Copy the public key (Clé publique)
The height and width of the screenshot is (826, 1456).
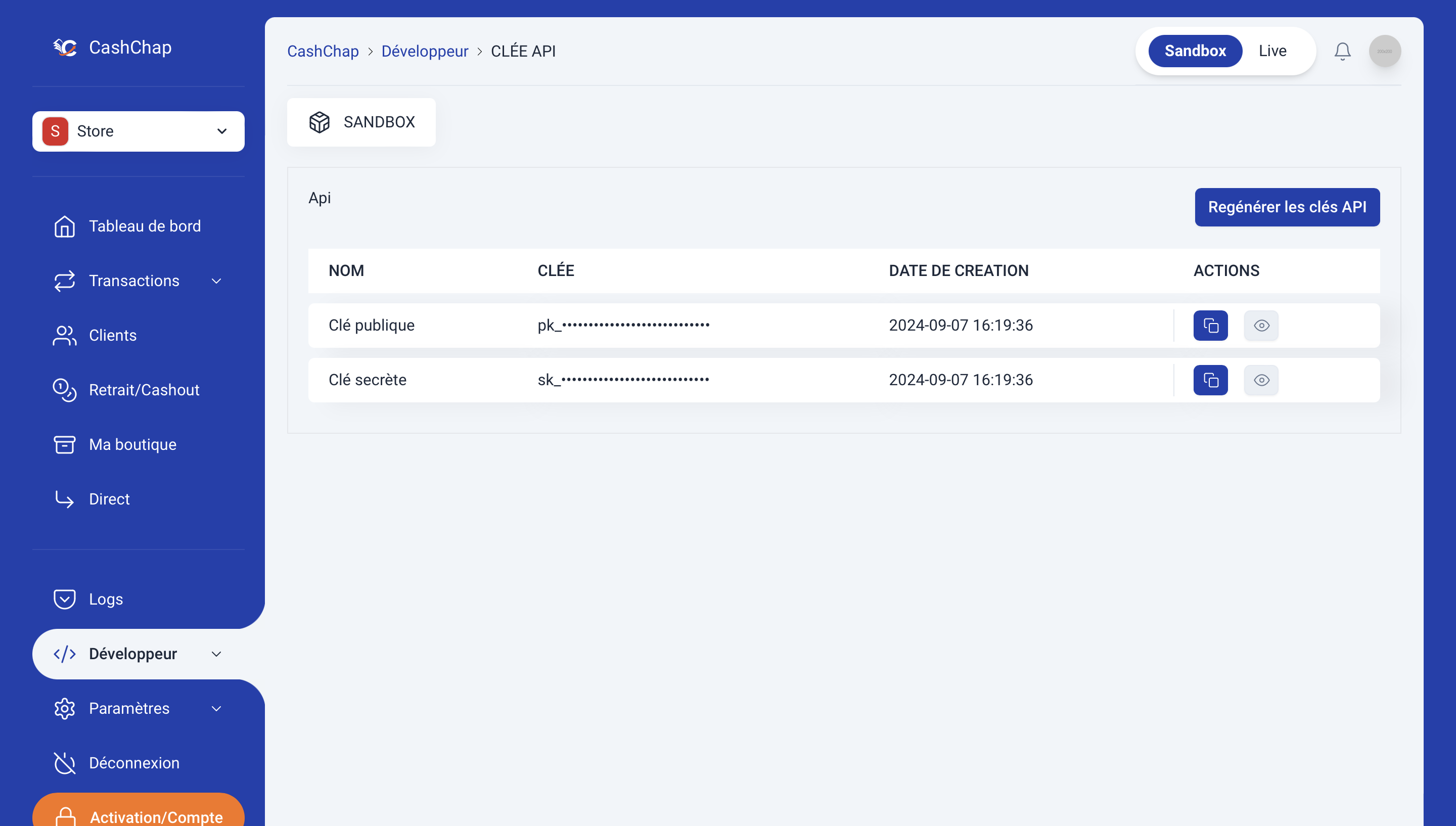(x=1210, y=325)
